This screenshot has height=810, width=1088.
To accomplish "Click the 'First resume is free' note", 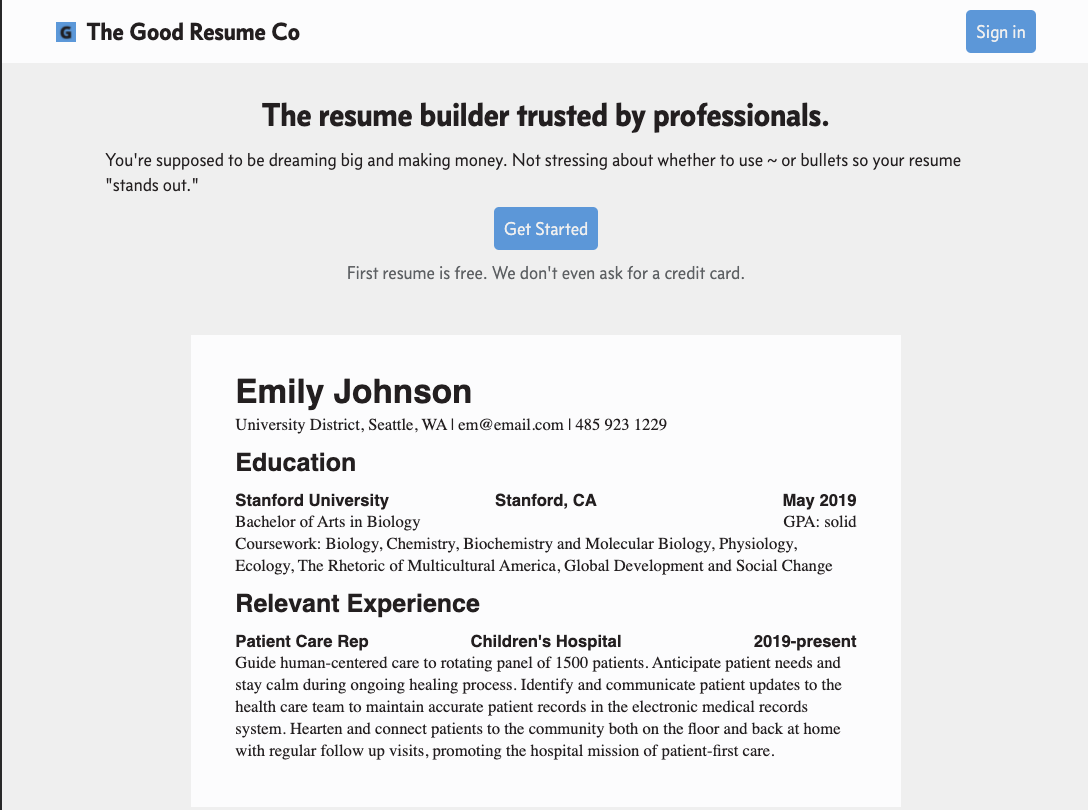I will [x=545, y=273].
